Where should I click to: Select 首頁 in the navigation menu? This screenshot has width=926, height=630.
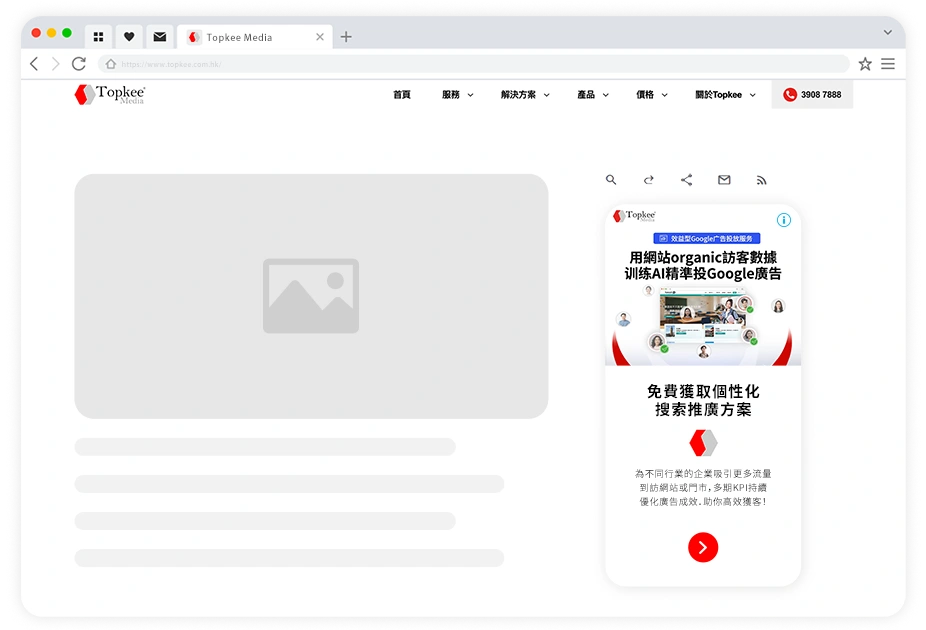(x=401, y=94)
